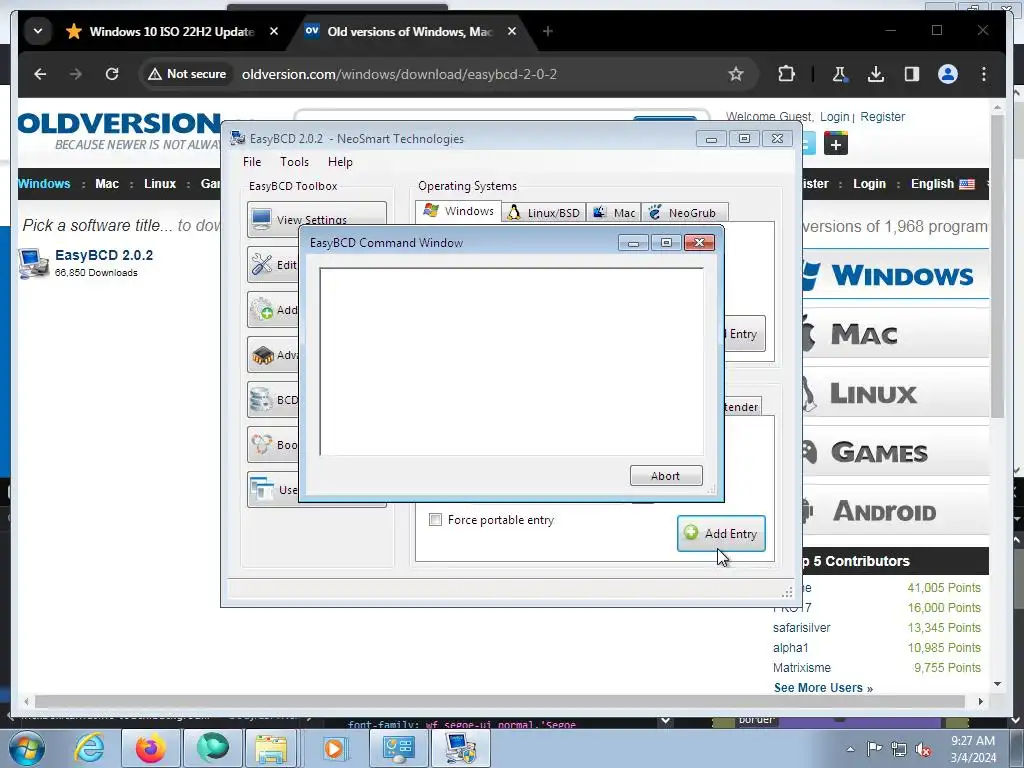Open the Tools menu in EasyBCD
This screenshot has height=768, width=1024.
click(294, 162)
